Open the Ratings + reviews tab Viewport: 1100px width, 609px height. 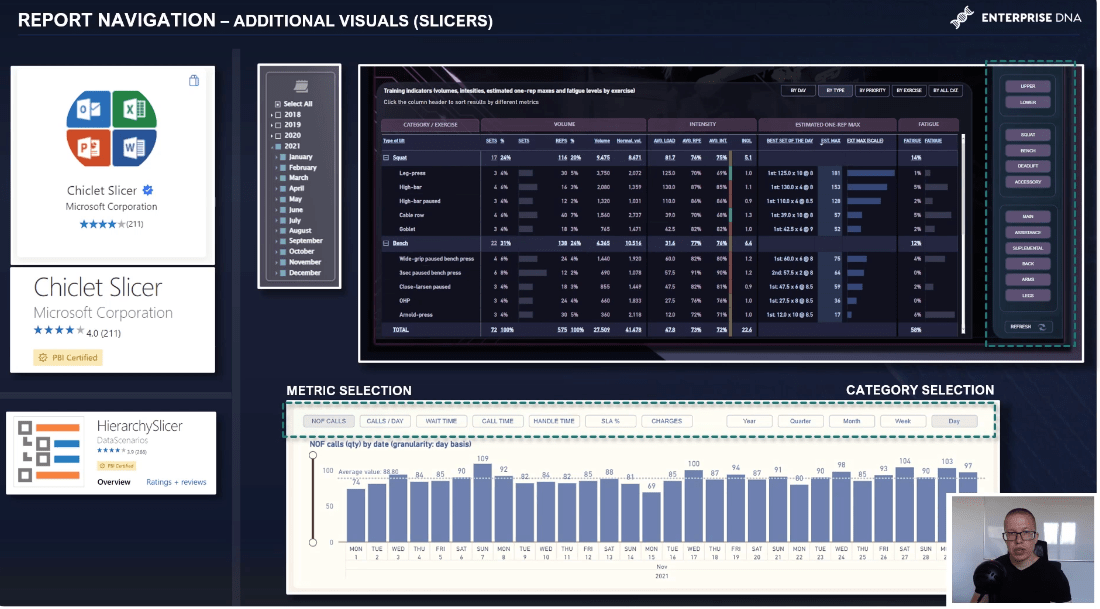[x=176, y=482]
